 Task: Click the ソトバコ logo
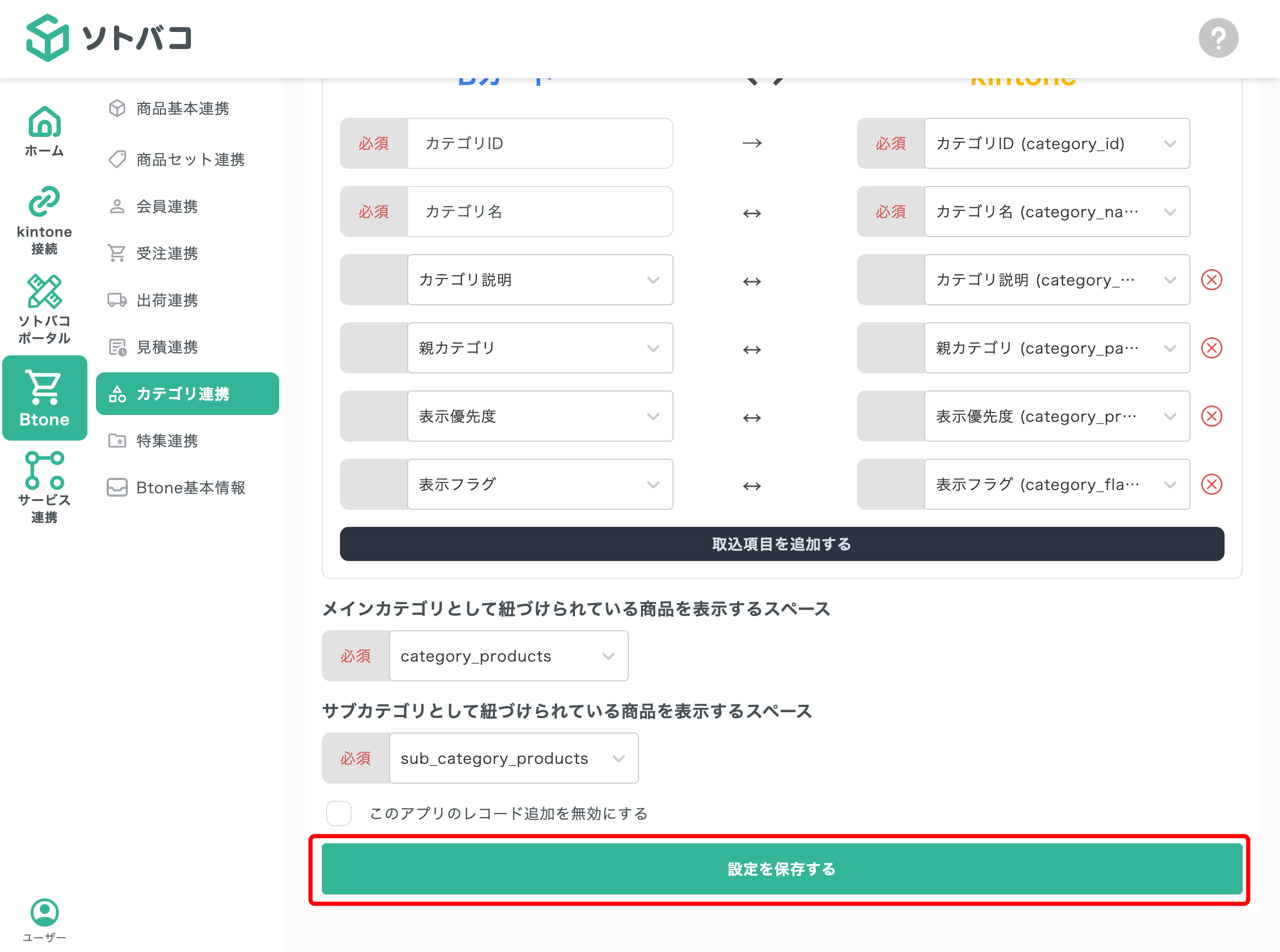[x=108, y=38]
